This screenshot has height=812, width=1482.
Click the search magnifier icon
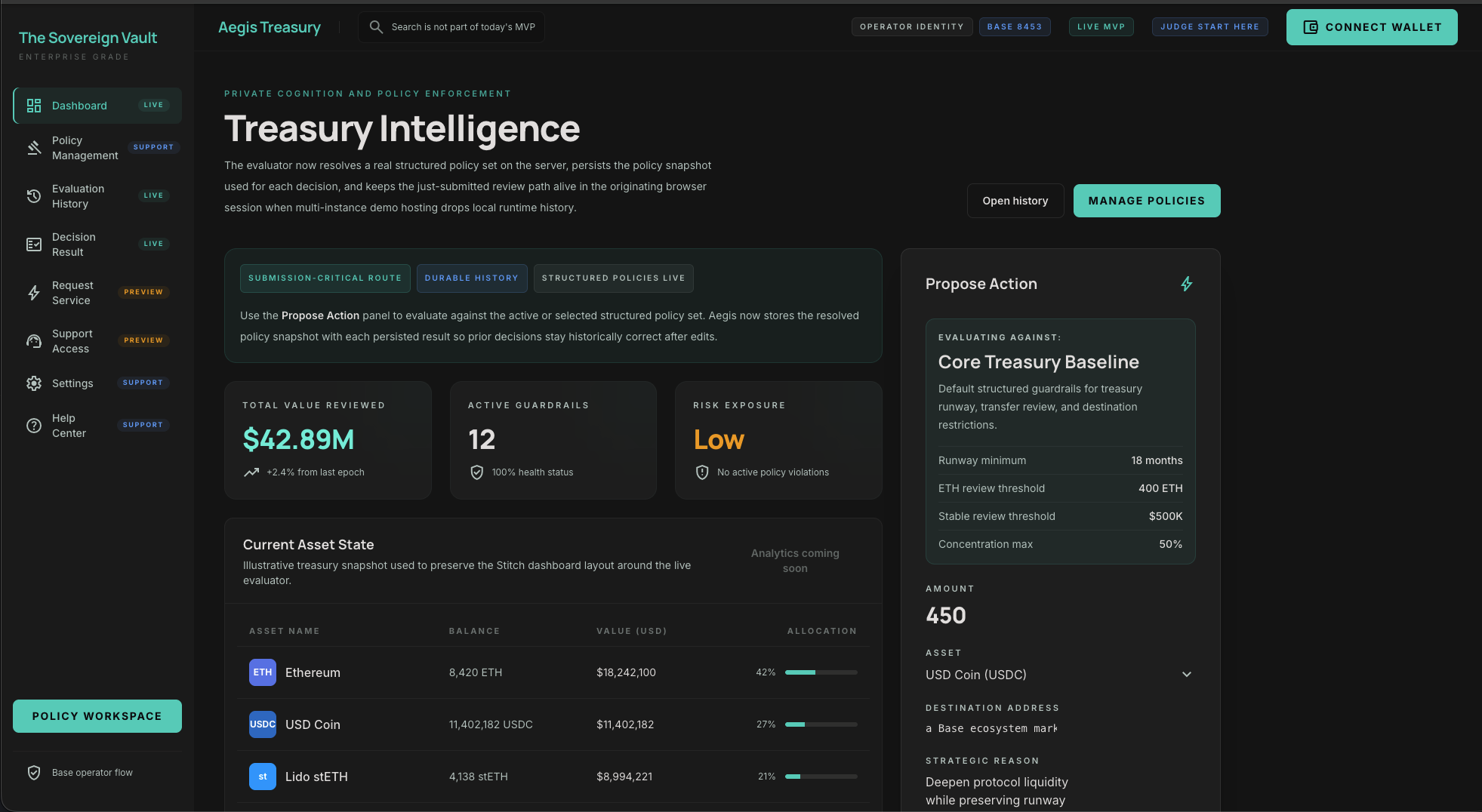click(x=376, y=27)
